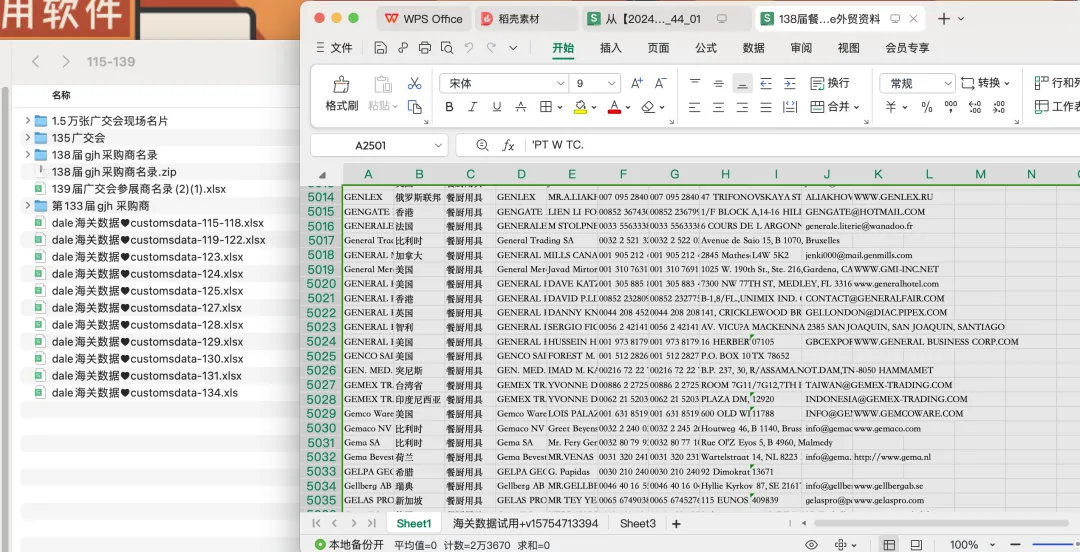Click the Print Preview icon
1080x552 pixels.
coord(447,48)
